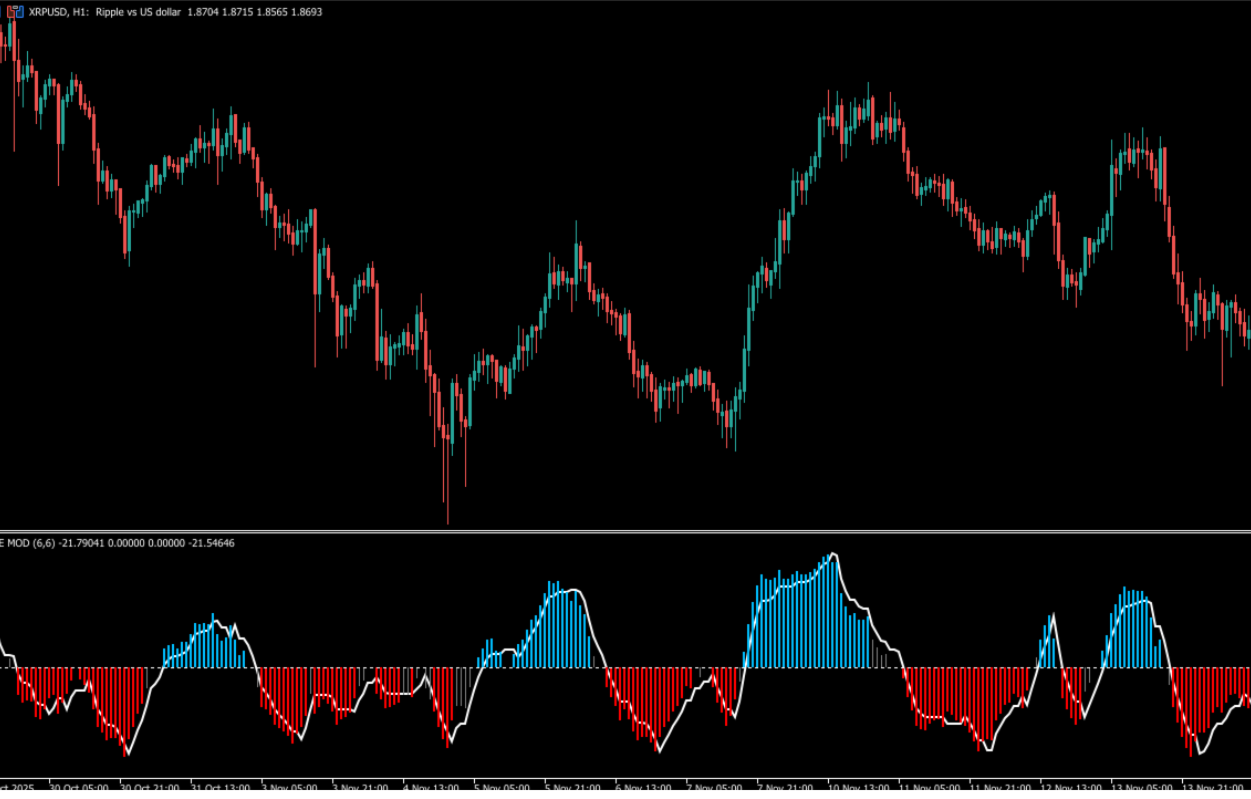Click the XRPUSD, H1 chart title text
The width and height of the screenshot is (1251, 799).
pyautogui.click(x=57, y=11)
